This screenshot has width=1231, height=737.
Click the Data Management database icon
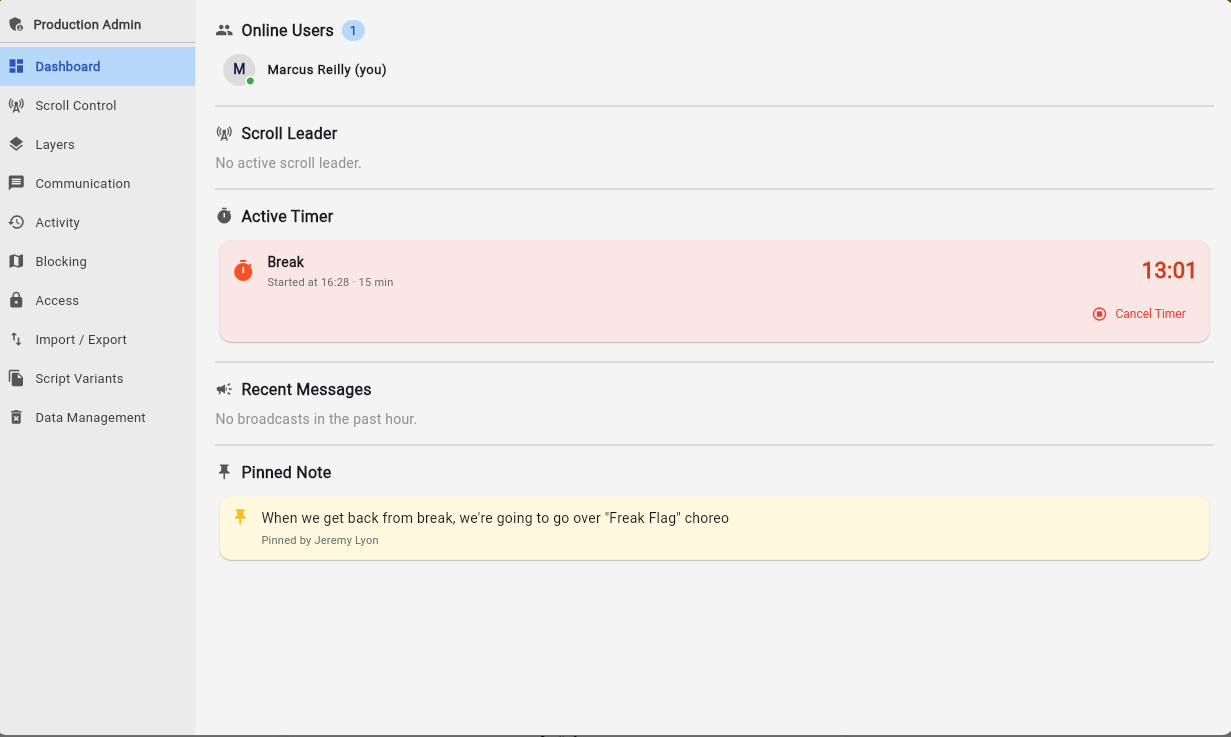pos(15,417)
